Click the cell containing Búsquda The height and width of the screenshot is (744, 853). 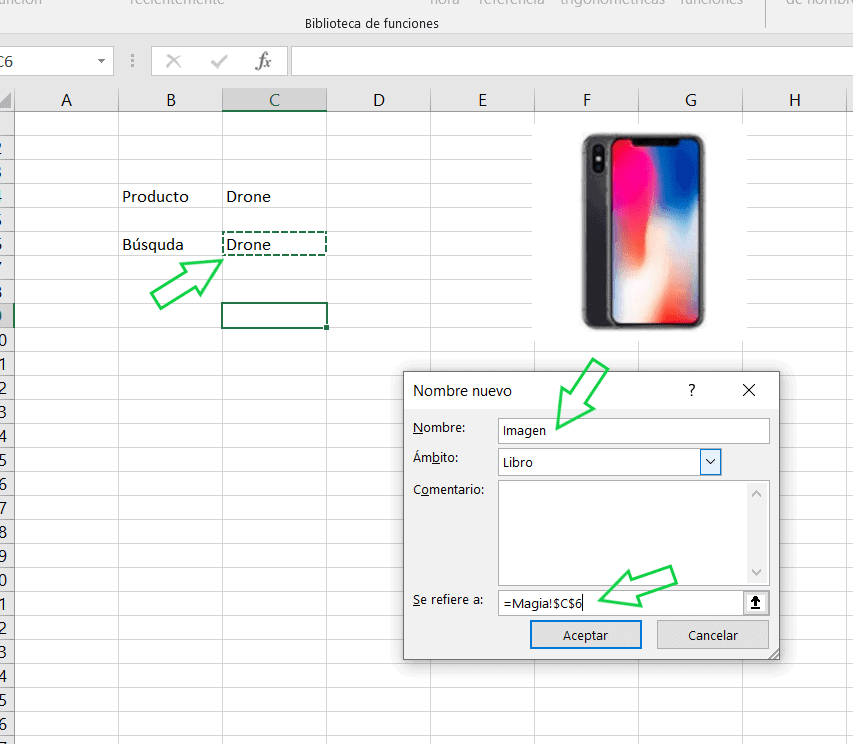[x=170, y=244]
